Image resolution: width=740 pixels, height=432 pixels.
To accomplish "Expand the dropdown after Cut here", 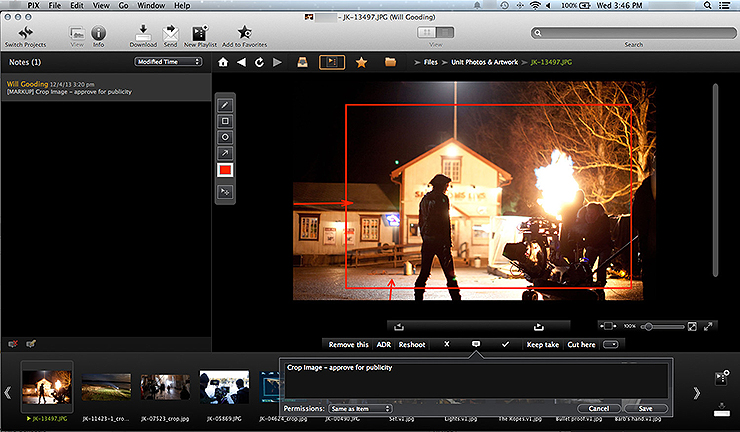I will coord(611,344).
